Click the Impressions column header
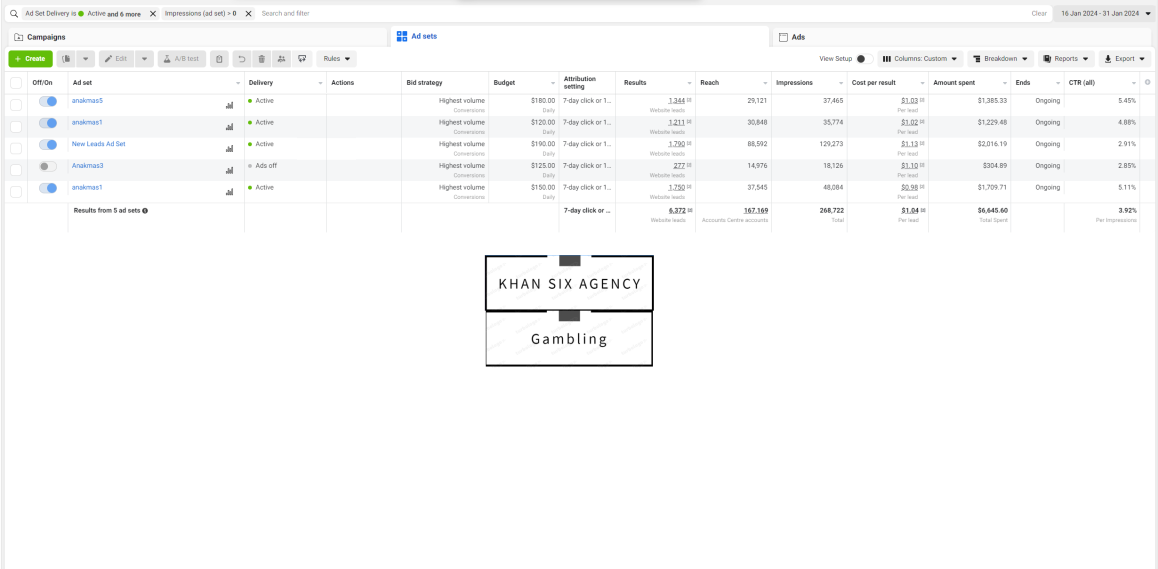Image resolution: width=1158 pixels, height=569 pixels. pyautogui.click(x=794, y=83)
